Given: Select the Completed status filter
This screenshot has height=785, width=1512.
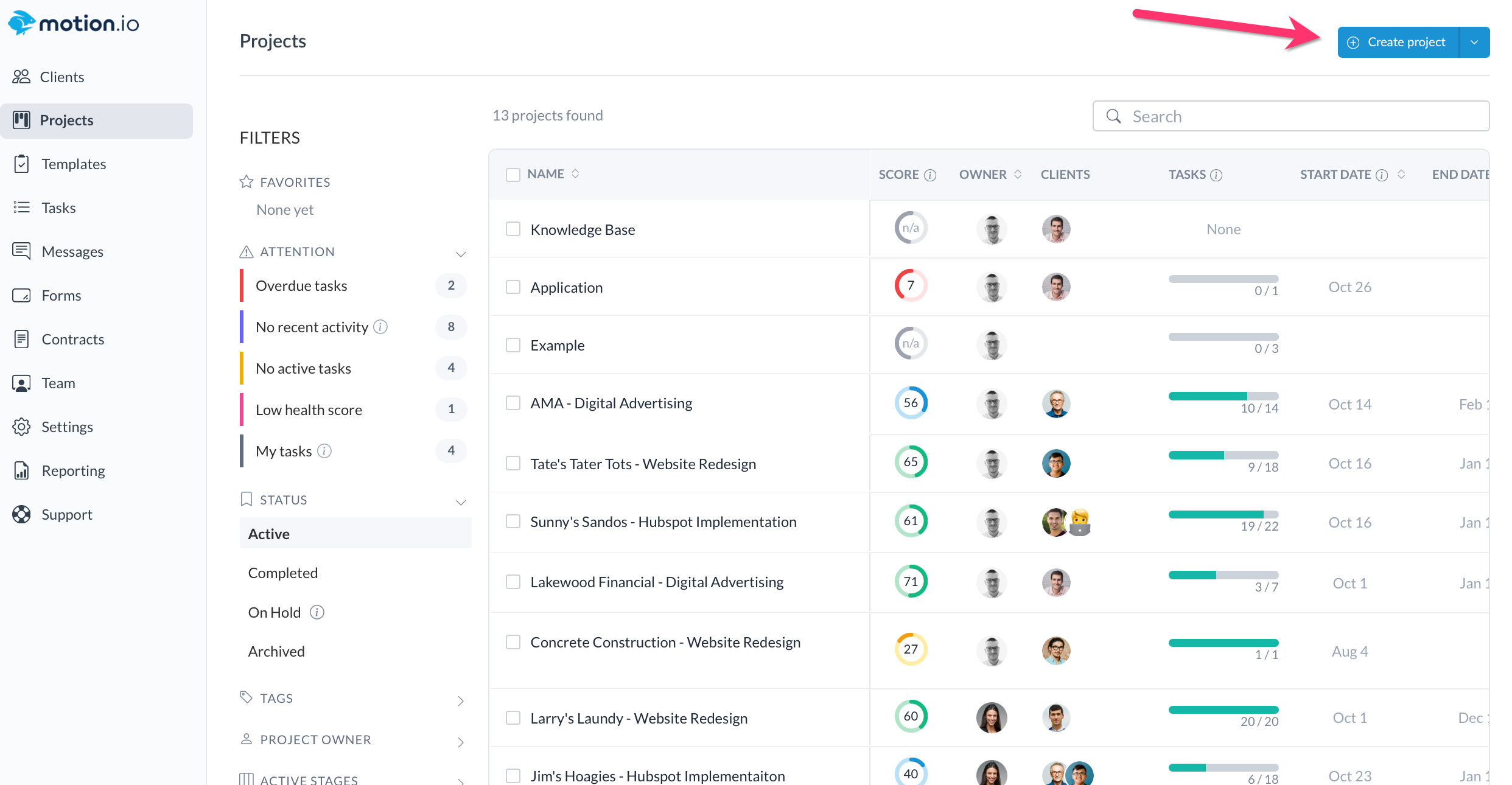Looking at the screenshot, I should tap(283, 573).
